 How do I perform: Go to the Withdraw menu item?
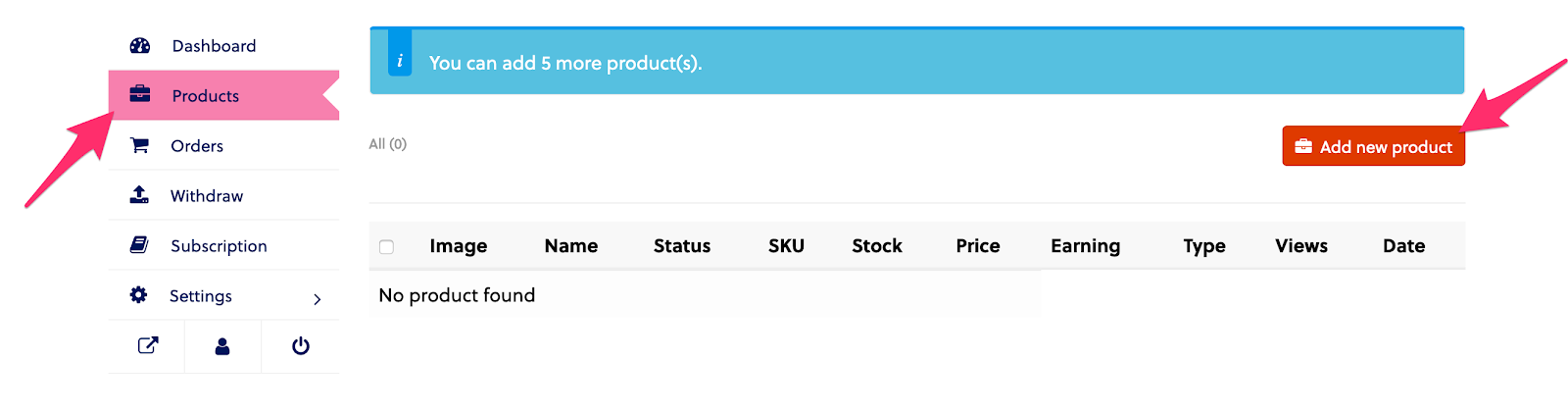click(x=207, y=196)
